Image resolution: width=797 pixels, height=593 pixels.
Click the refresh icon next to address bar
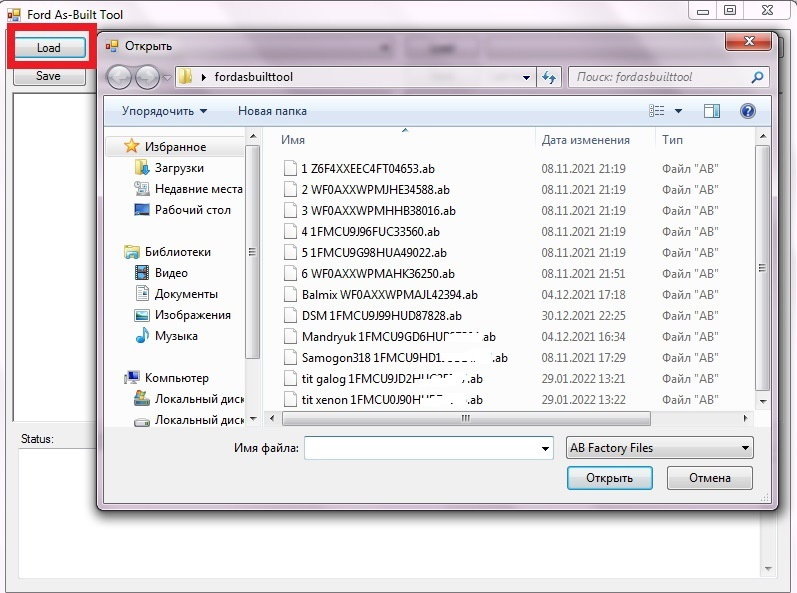549,77
